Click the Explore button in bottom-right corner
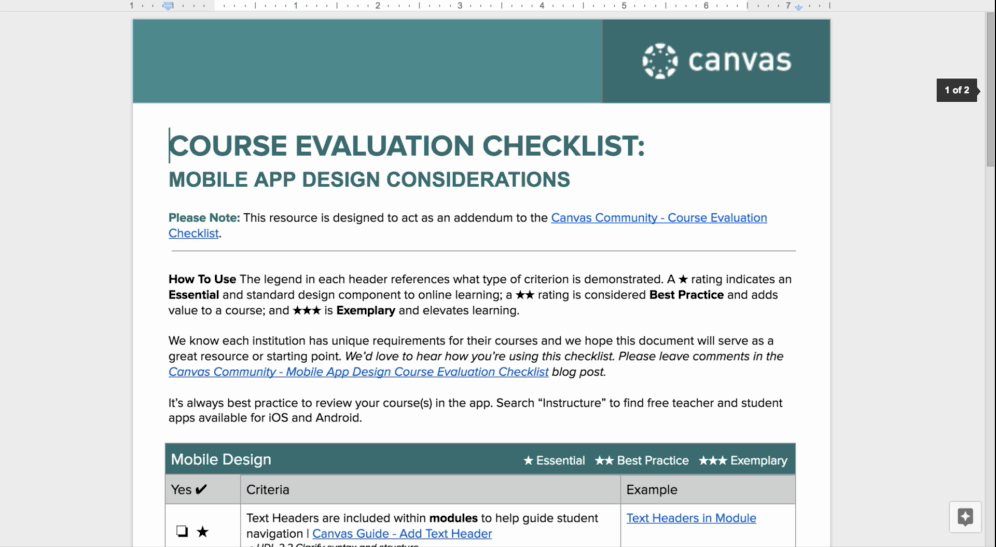The width and height of the screenshot is (996, 547). [965, 517]
